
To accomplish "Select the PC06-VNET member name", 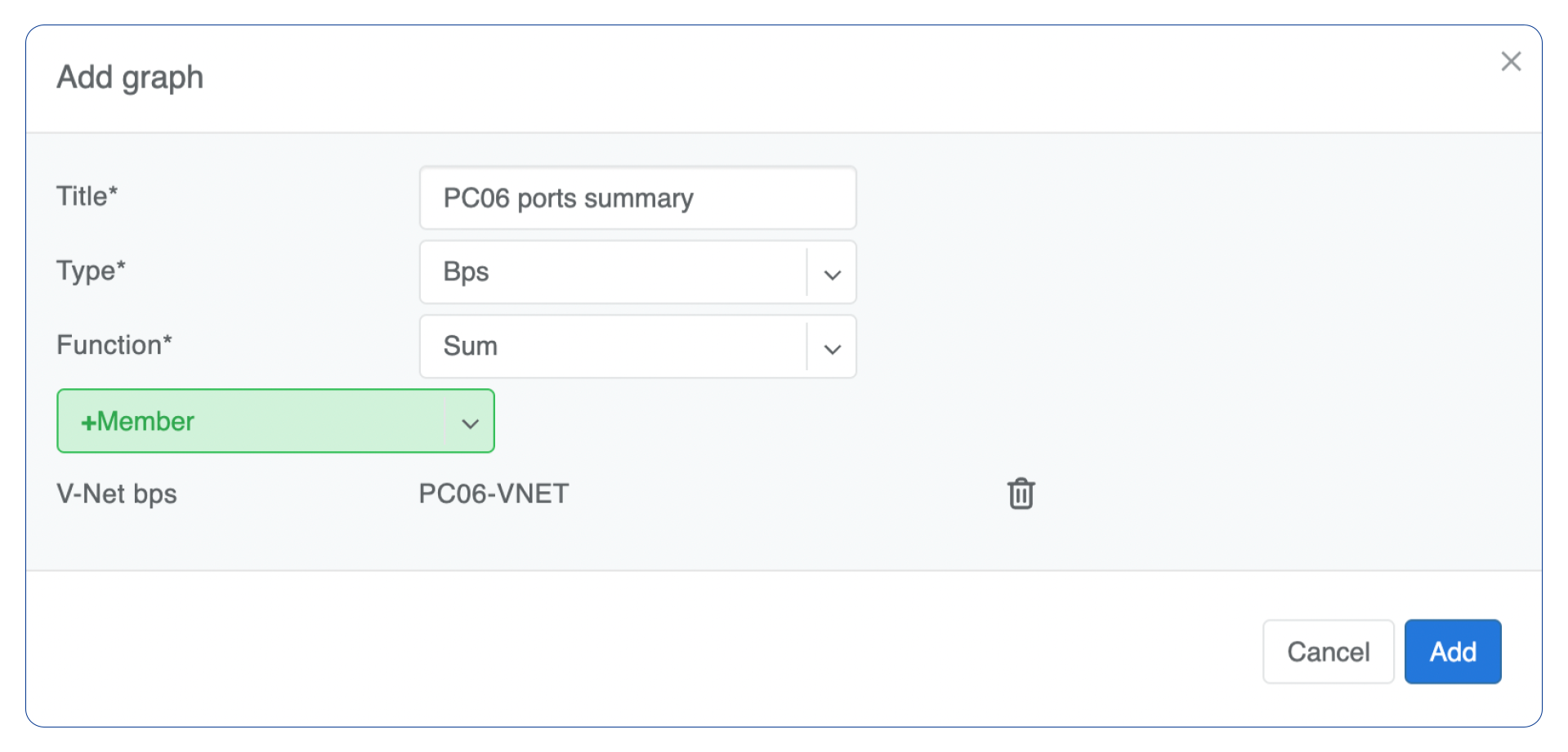I will 494,494.
